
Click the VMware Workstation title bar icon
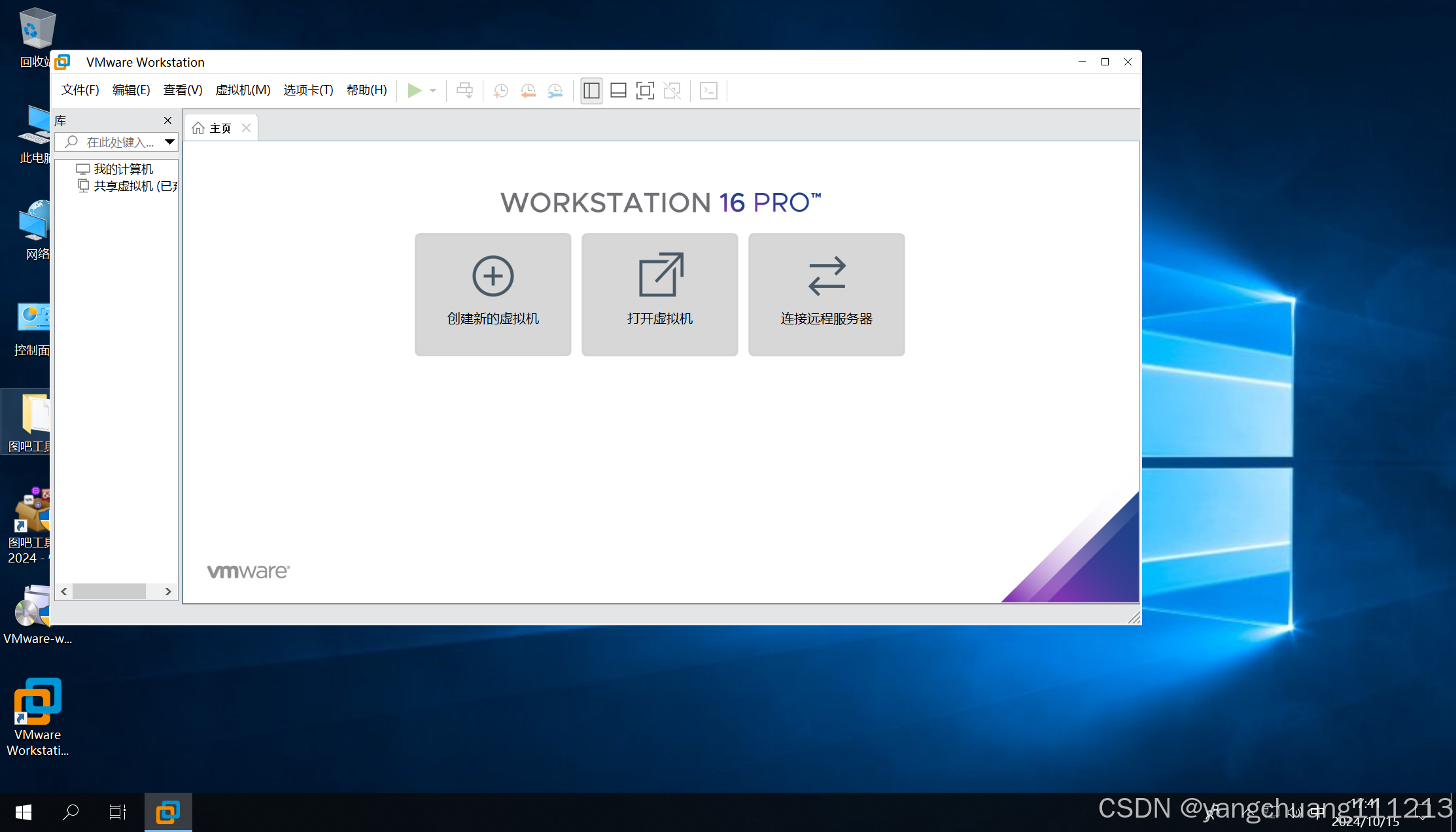63,62
